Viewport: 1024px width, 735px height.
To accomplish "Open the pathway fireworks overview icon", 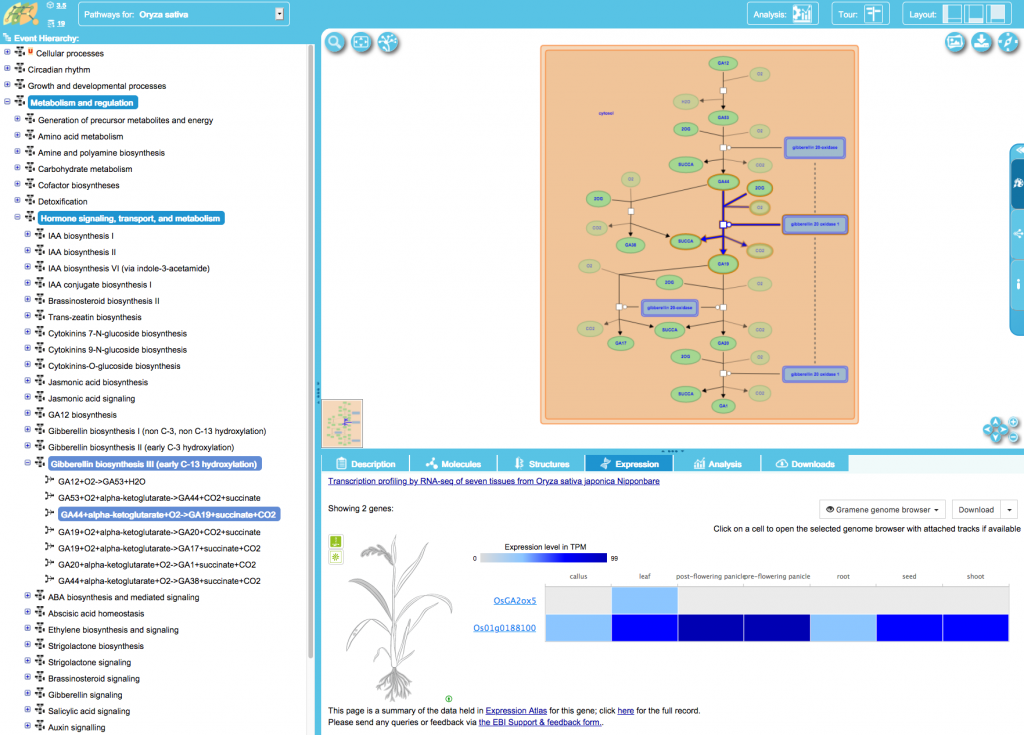I will [386, 43].
